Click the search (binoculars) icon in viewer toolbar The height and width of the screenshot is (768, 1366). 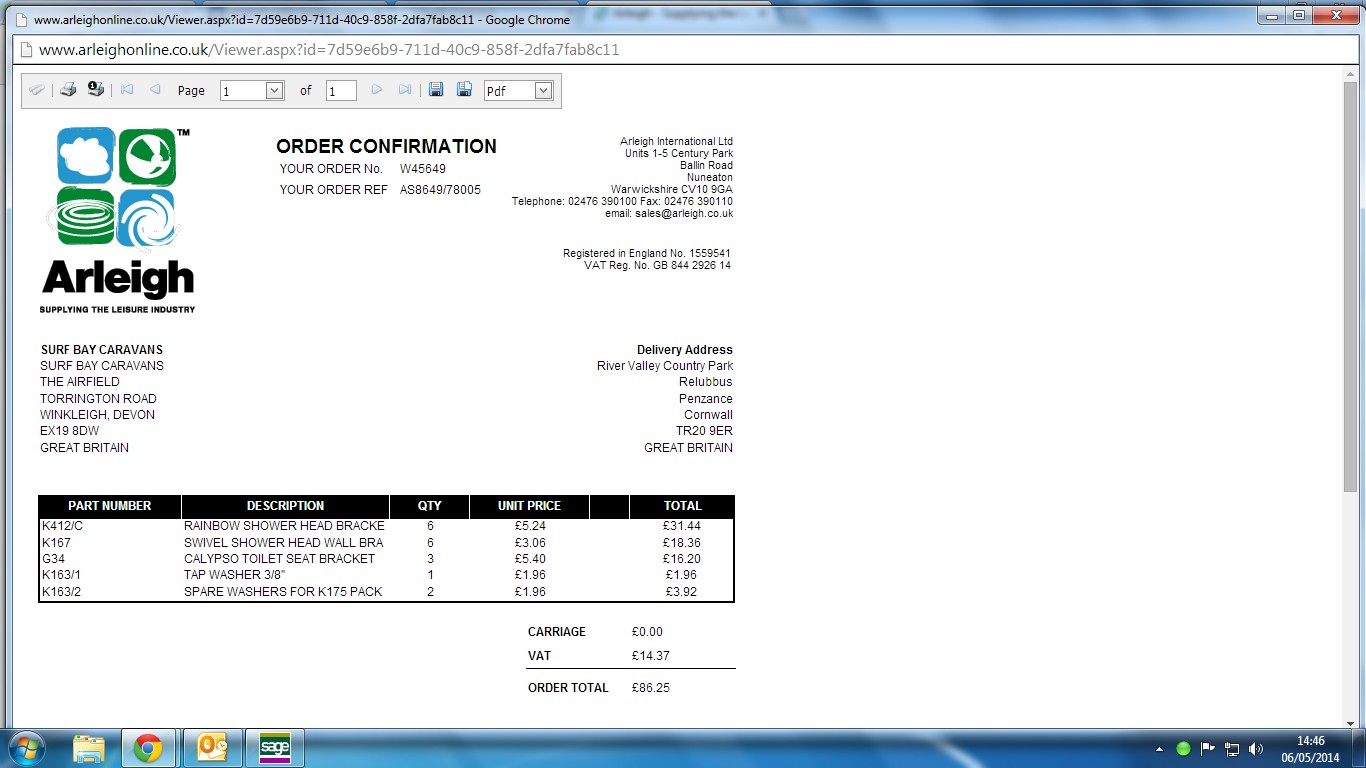coord(37,90)
